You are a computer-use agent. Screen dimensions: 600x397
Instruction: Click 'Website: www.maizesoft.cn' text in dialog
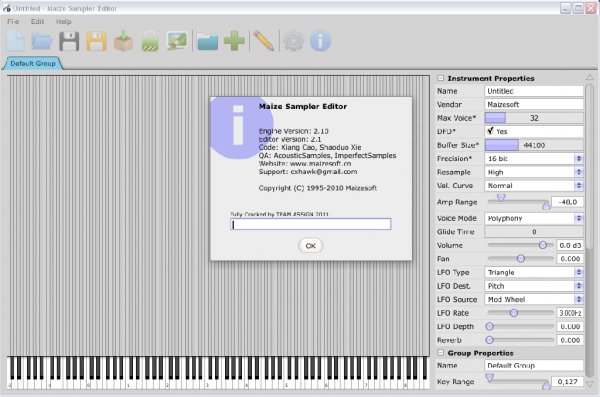pyautogui.click(x=305, y=164)
